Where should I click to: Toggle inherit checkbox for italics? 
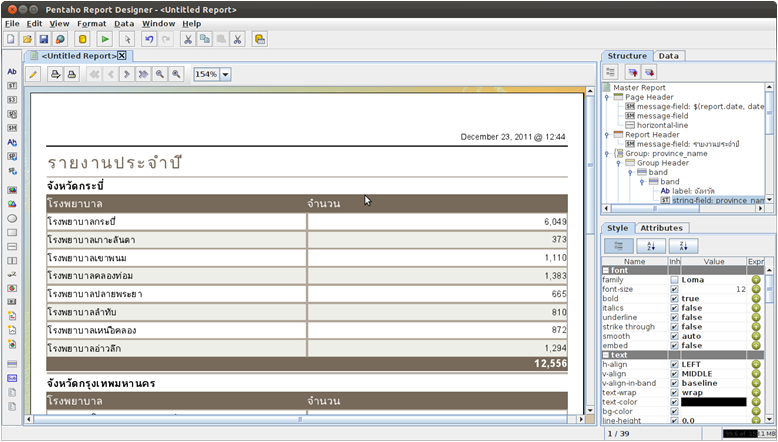(x=674, y=308)
